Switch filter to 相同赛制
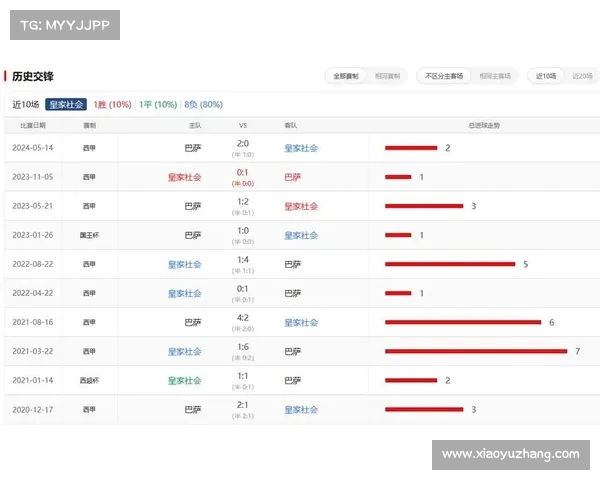 387,76
